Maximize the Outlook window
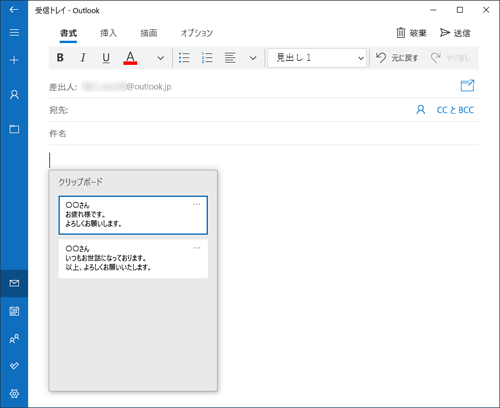Screen dimensions: 500x408 pos(460,10)
